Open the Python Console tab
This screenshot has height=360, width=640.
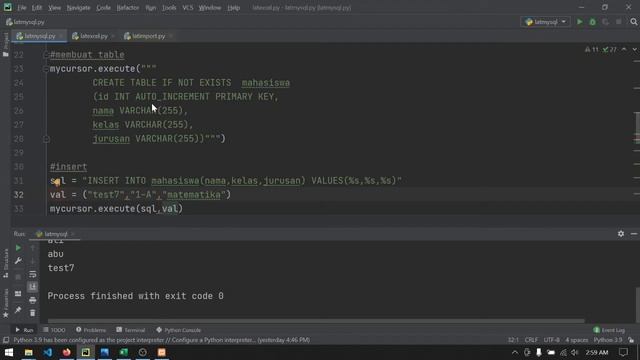pyautogui.click(x=178, y=330)
